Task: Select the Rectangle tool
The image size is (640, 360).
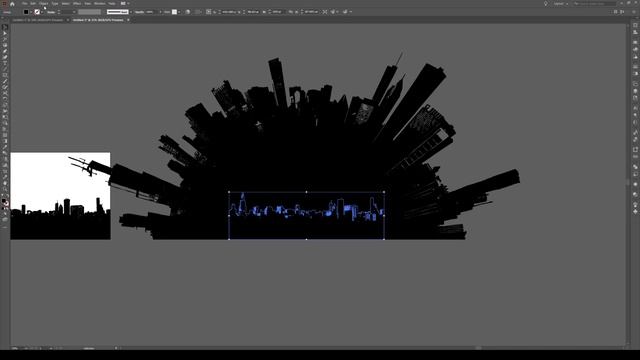Action: tap(5, 76)
